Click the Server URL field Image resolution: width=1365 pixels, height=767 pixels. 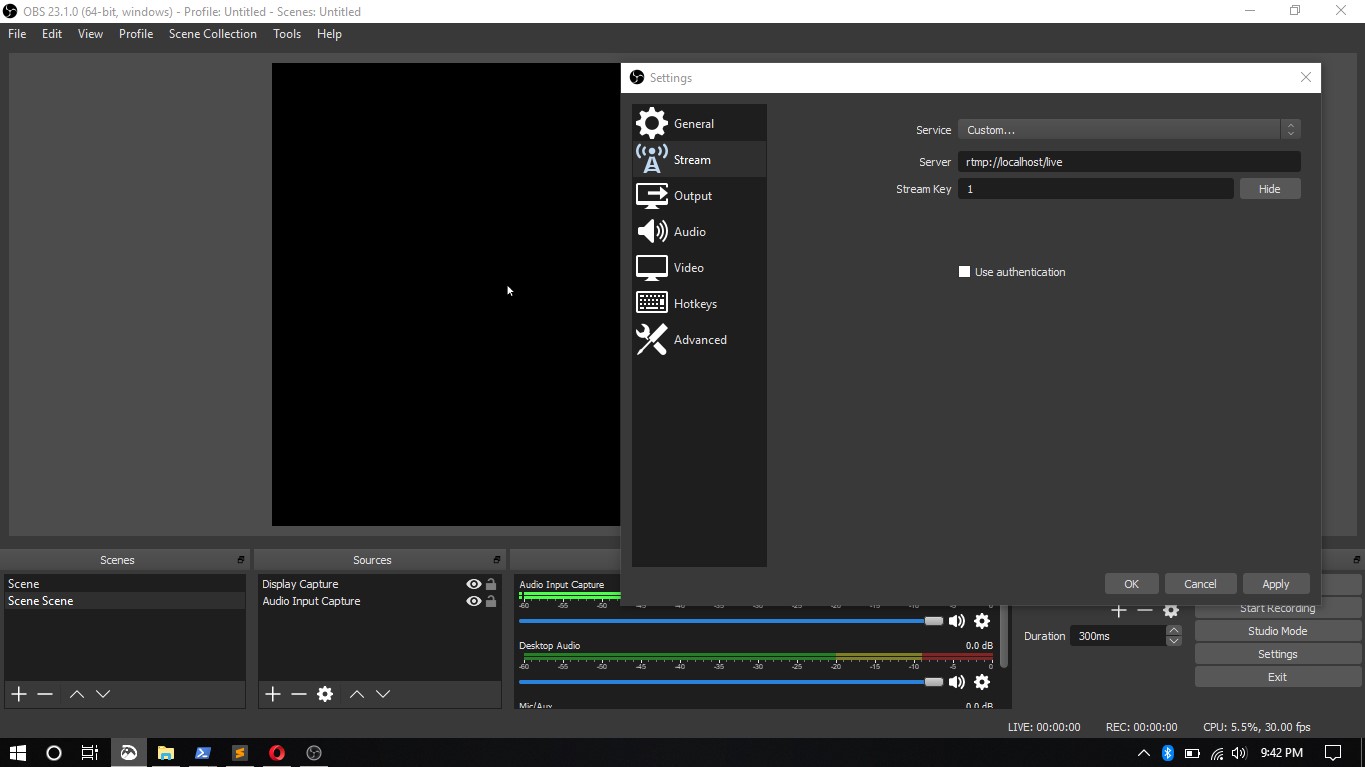tap(1129, 162)
